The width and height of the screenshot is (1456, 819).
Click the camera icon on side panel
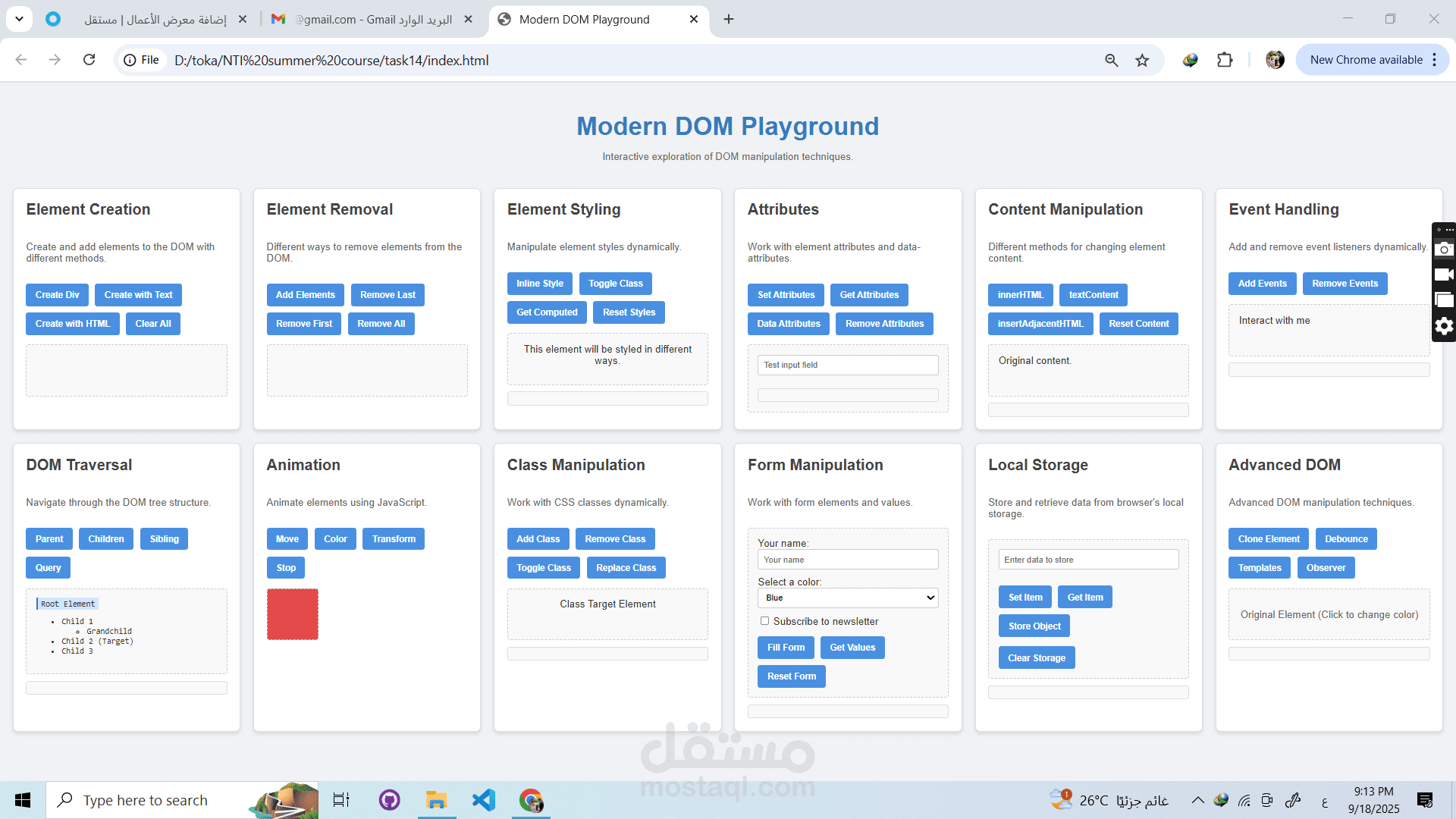point(1444,249)
